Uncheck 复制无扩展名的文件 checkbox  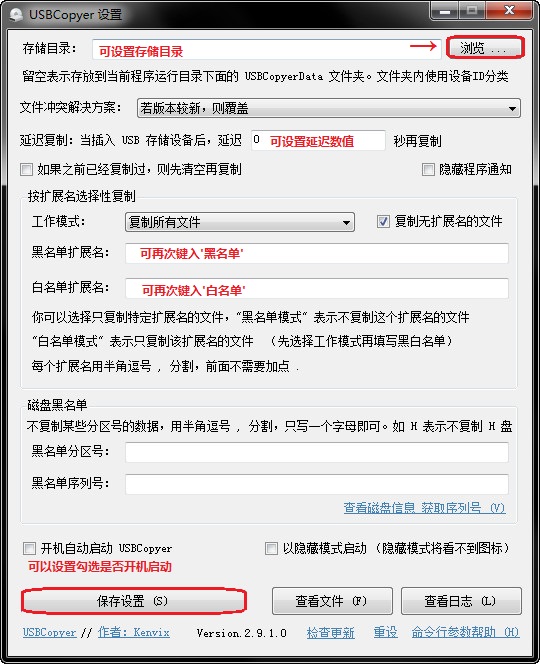click(383, 221)
